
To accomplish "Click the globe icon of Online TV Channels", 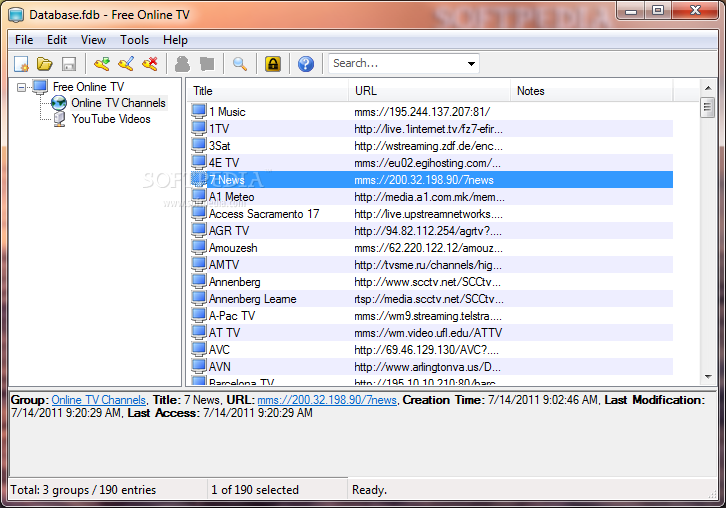I will click(x=59, y=103).
